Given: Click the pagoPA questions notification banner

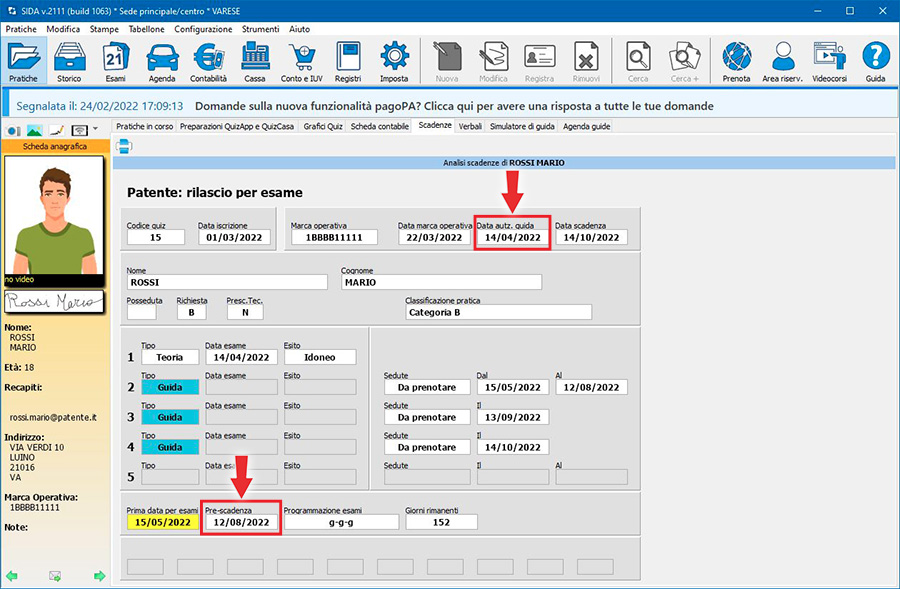Looking at the screenshot, I should tap(450, 105).
